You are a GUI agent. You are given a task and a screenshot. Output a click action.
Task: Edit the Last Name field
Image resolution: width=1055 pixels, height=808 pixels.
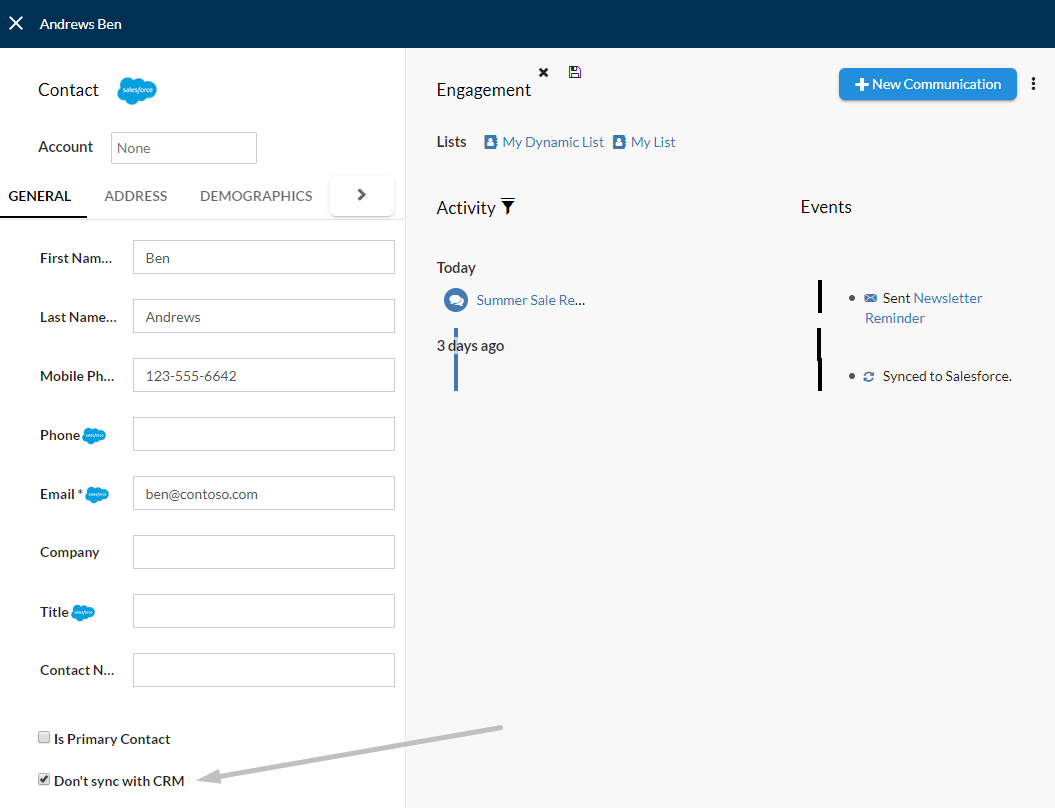click(x=264, y=316)
